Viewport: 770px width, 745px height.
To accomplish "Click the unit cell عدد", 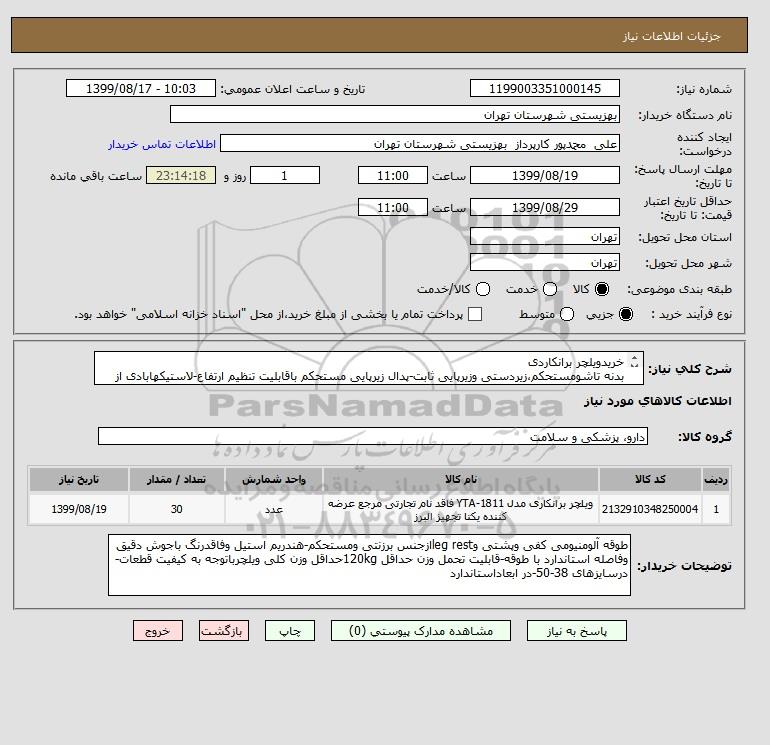I will coord(274,509).
